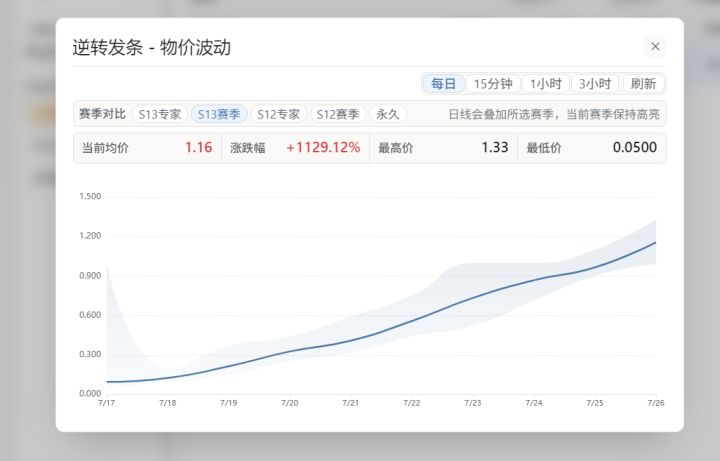Click the 7/17 date axis label

coord(107,403)
